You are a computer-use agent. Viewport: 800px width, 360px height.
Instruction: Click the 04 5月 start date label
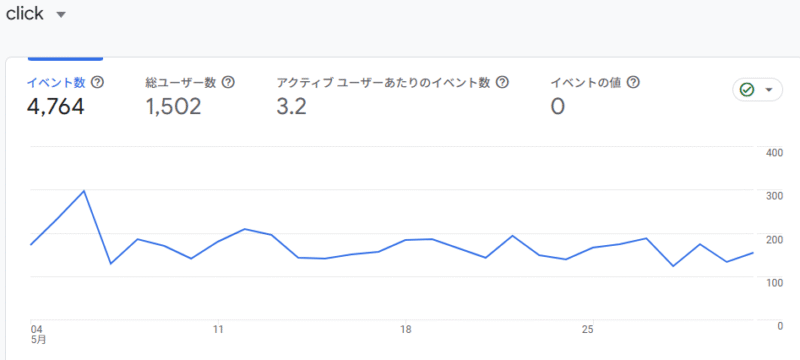(x=38, y=333)
